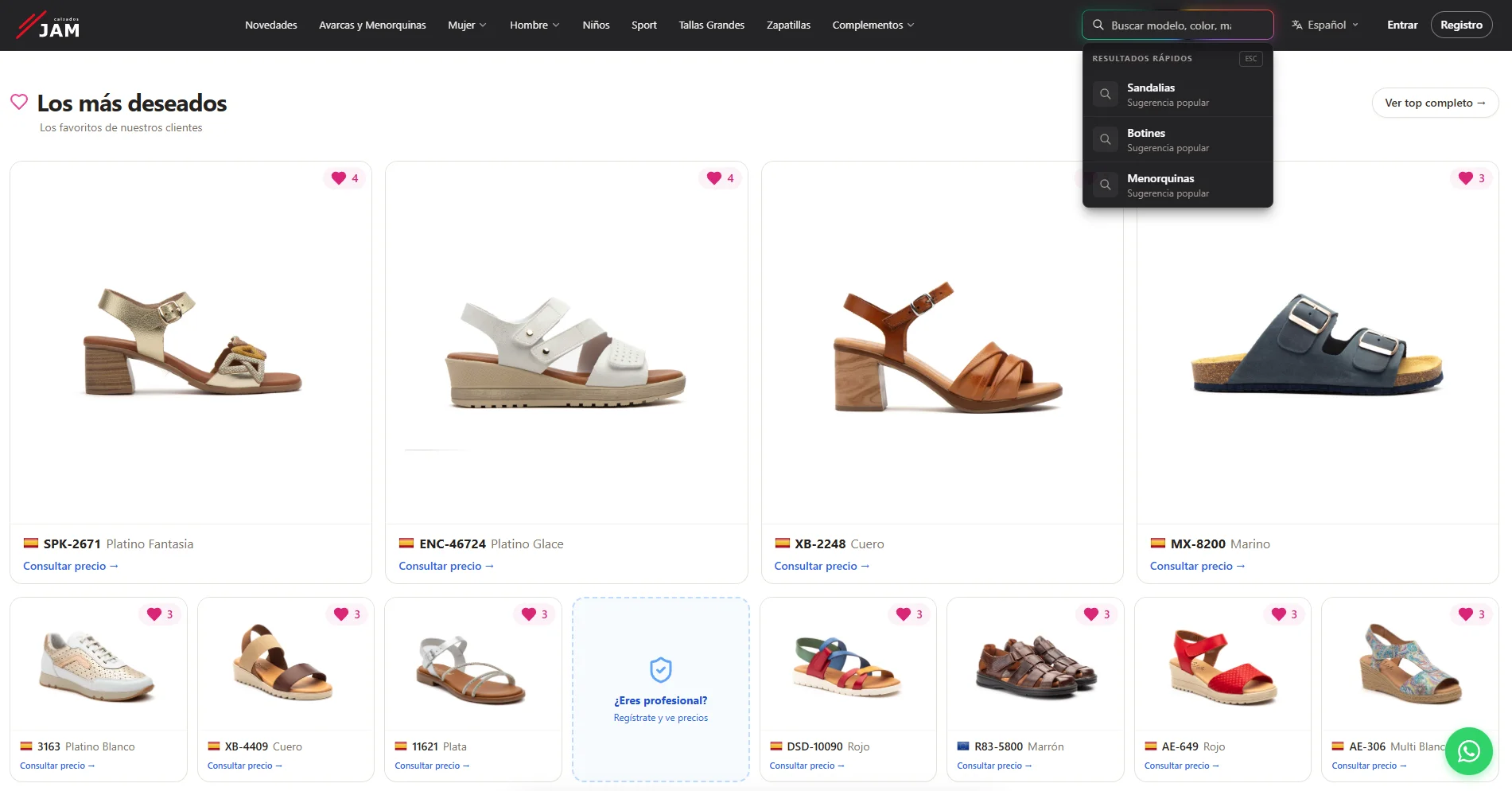
Task: Click the Sandalias suggestion title
Action: point(1150,88)
